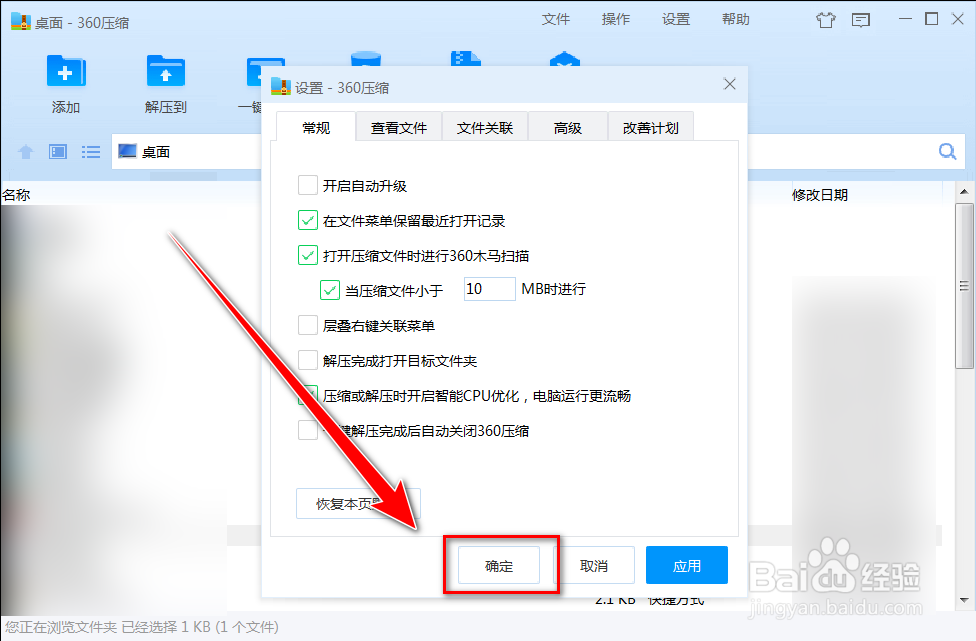Click the 确定 button

click(x=499, y=565)
